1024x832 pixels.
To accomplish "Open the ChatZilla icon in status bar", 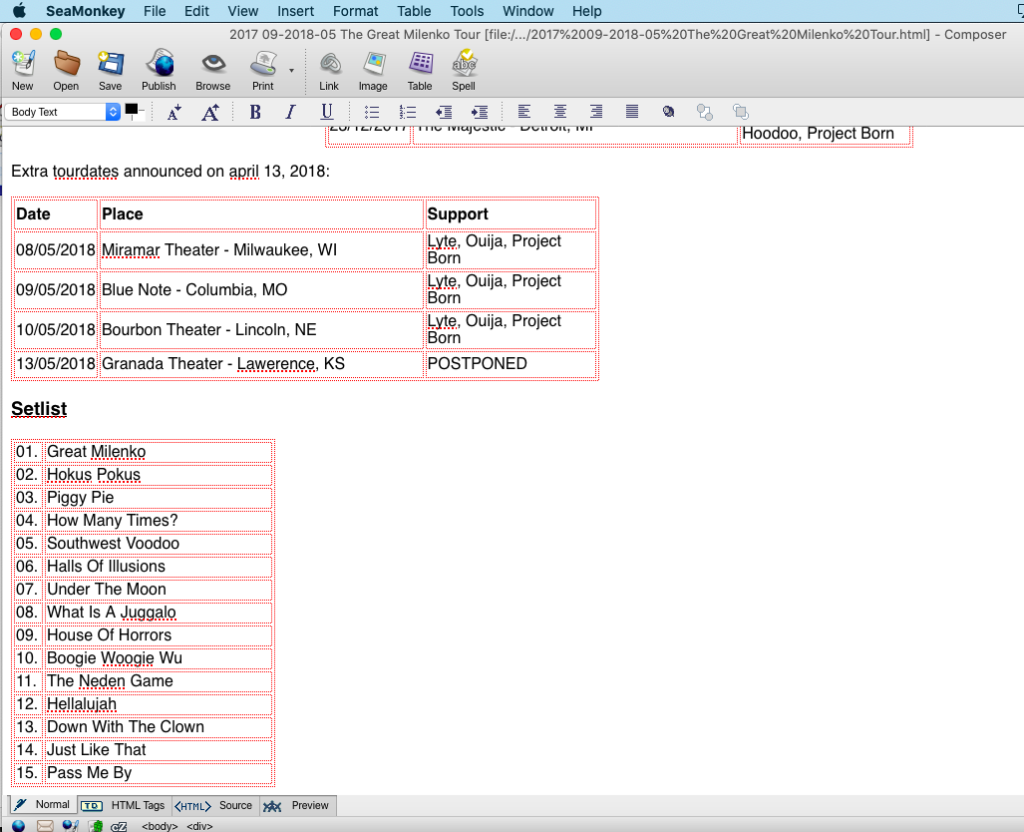I will tap(119, 826).
